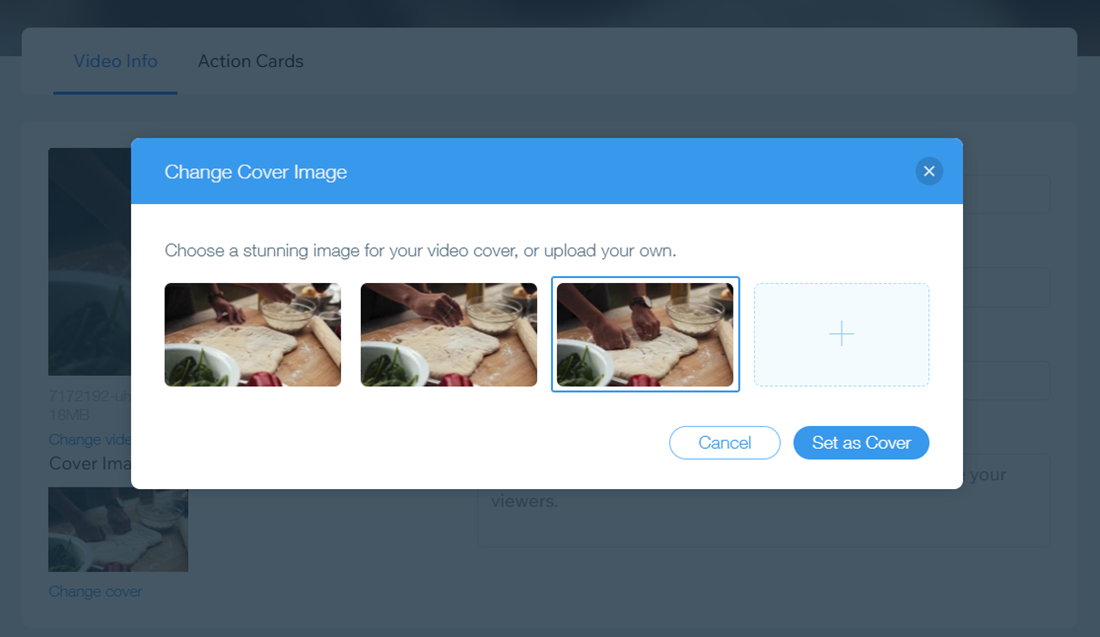Click topmost input field right of dialog
This screenshot has height=637, width=1100.
click(x=1005, y=194)
